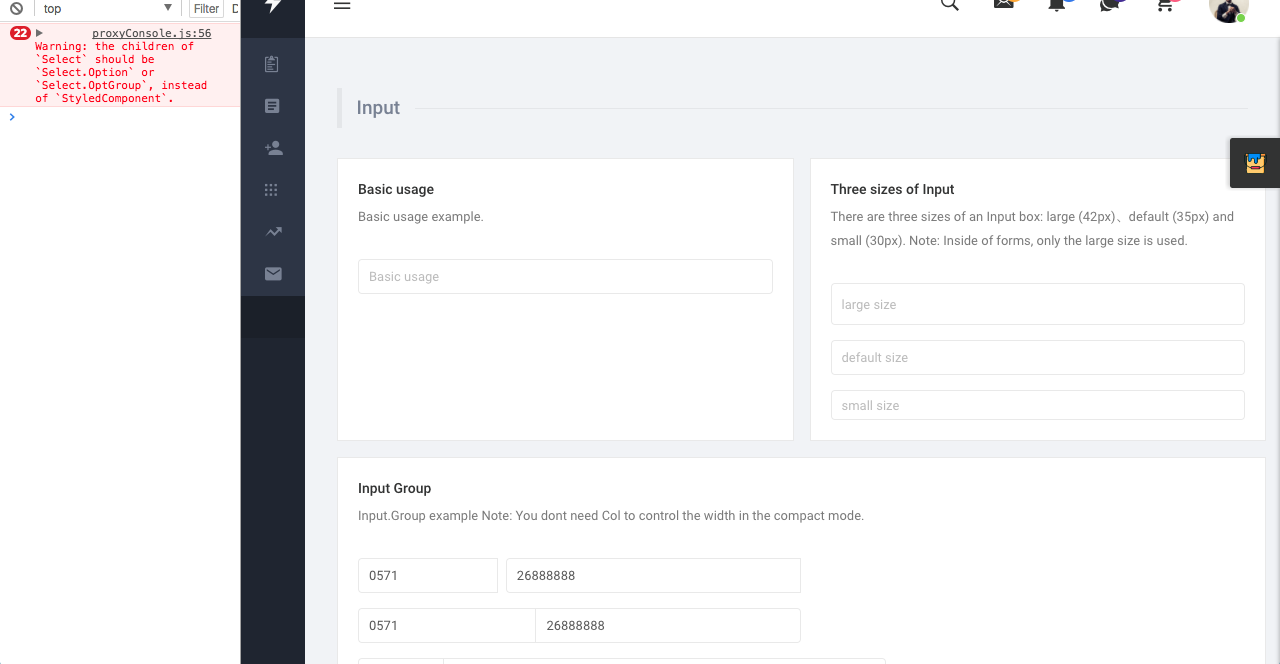Click the 'Basic usage example.' description
Viewport: 1280px width, 664px height.
[421, 217]
